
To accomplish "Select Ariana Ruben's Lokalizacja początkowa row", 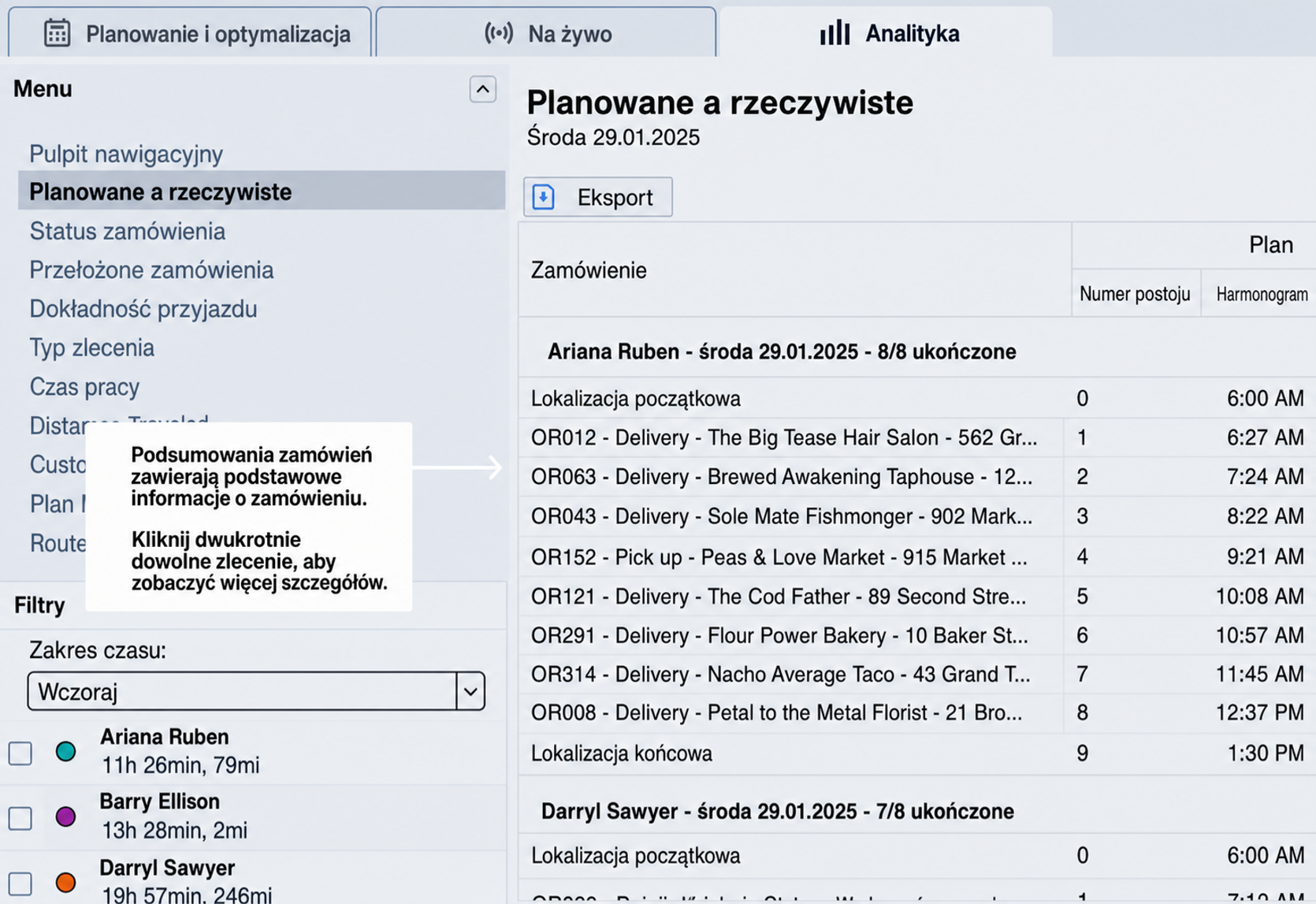I will click(x=917, y=398).
